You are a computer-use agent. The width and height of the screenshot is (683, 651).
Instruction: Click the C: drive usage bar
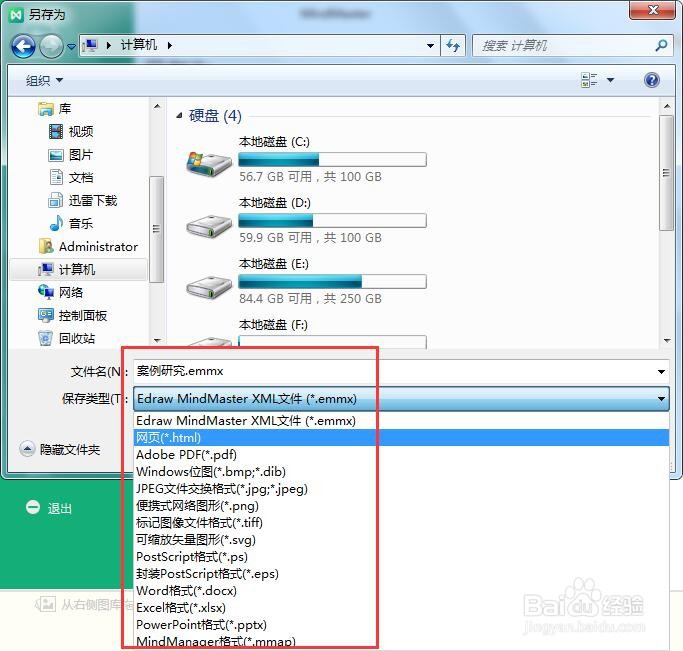pos(332,160)
